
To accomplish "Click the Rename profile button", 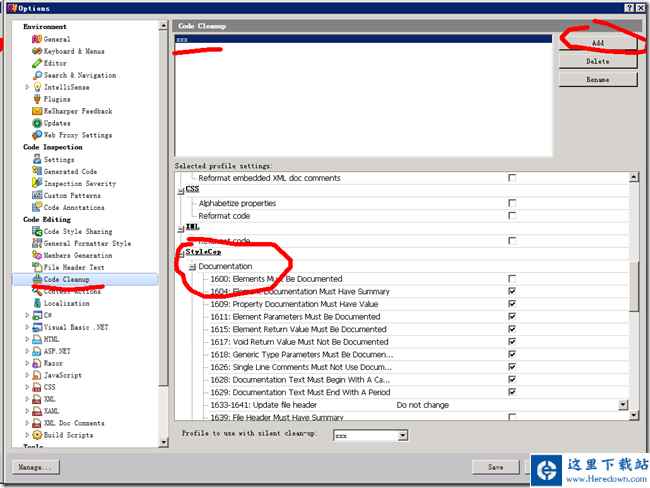I will [x=598, y=79].
